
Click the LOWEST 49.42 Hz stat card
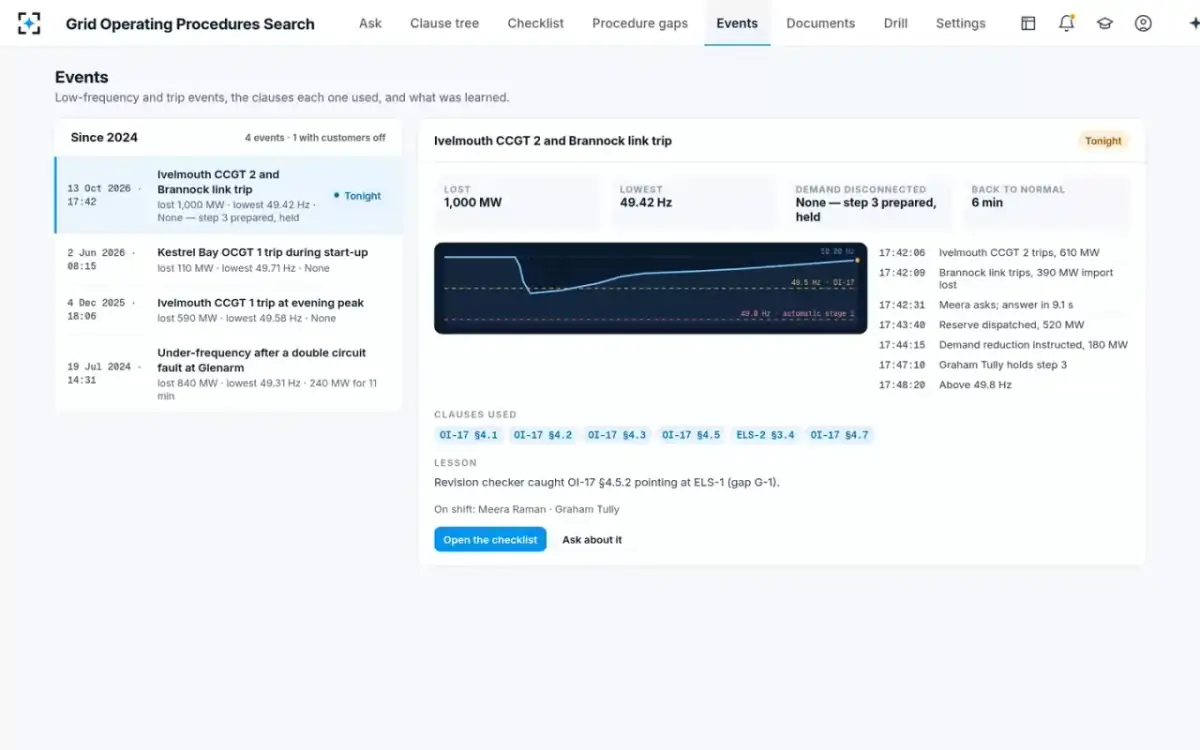[x=694, y=204]
